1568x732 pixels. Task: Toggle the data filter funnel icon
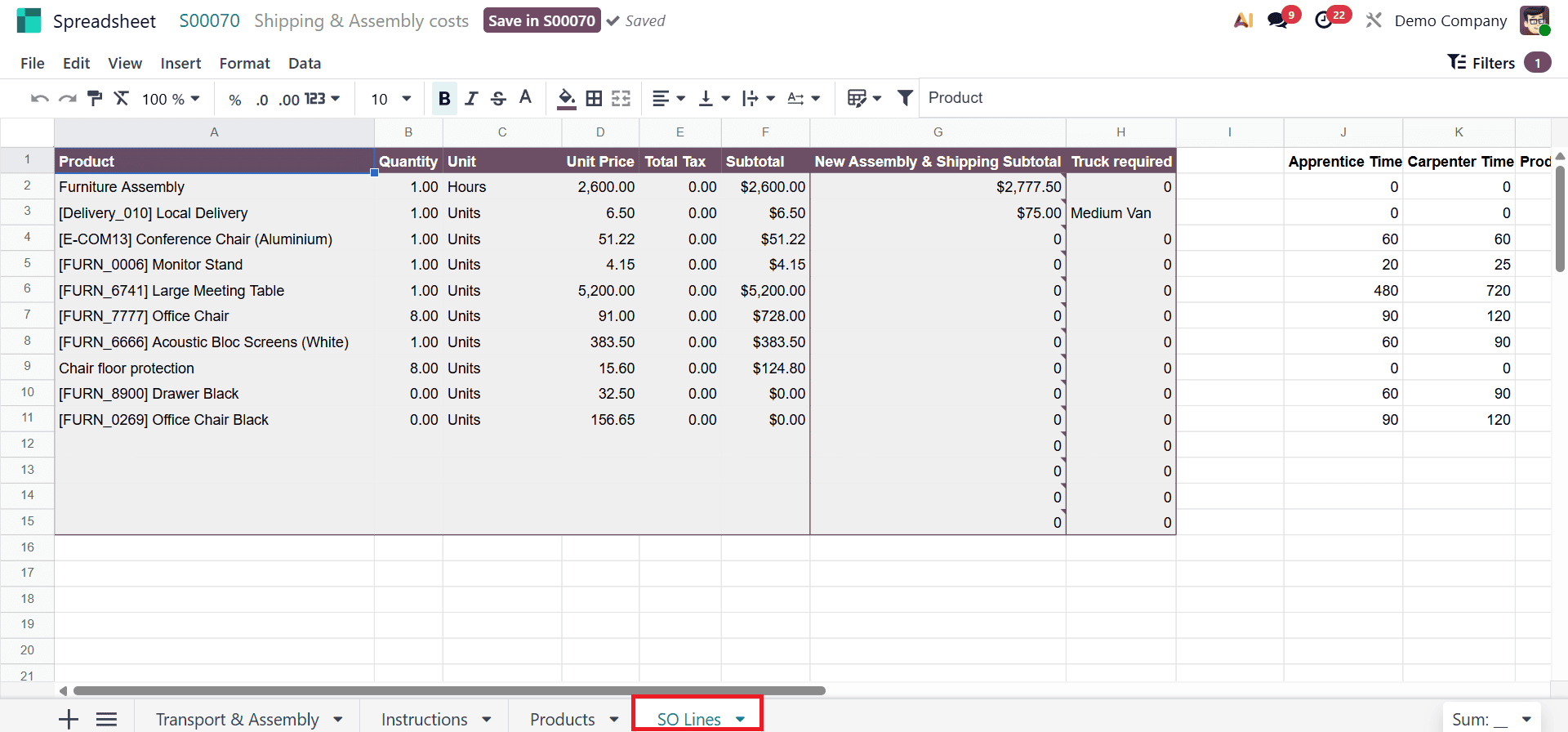click(905, 98)
